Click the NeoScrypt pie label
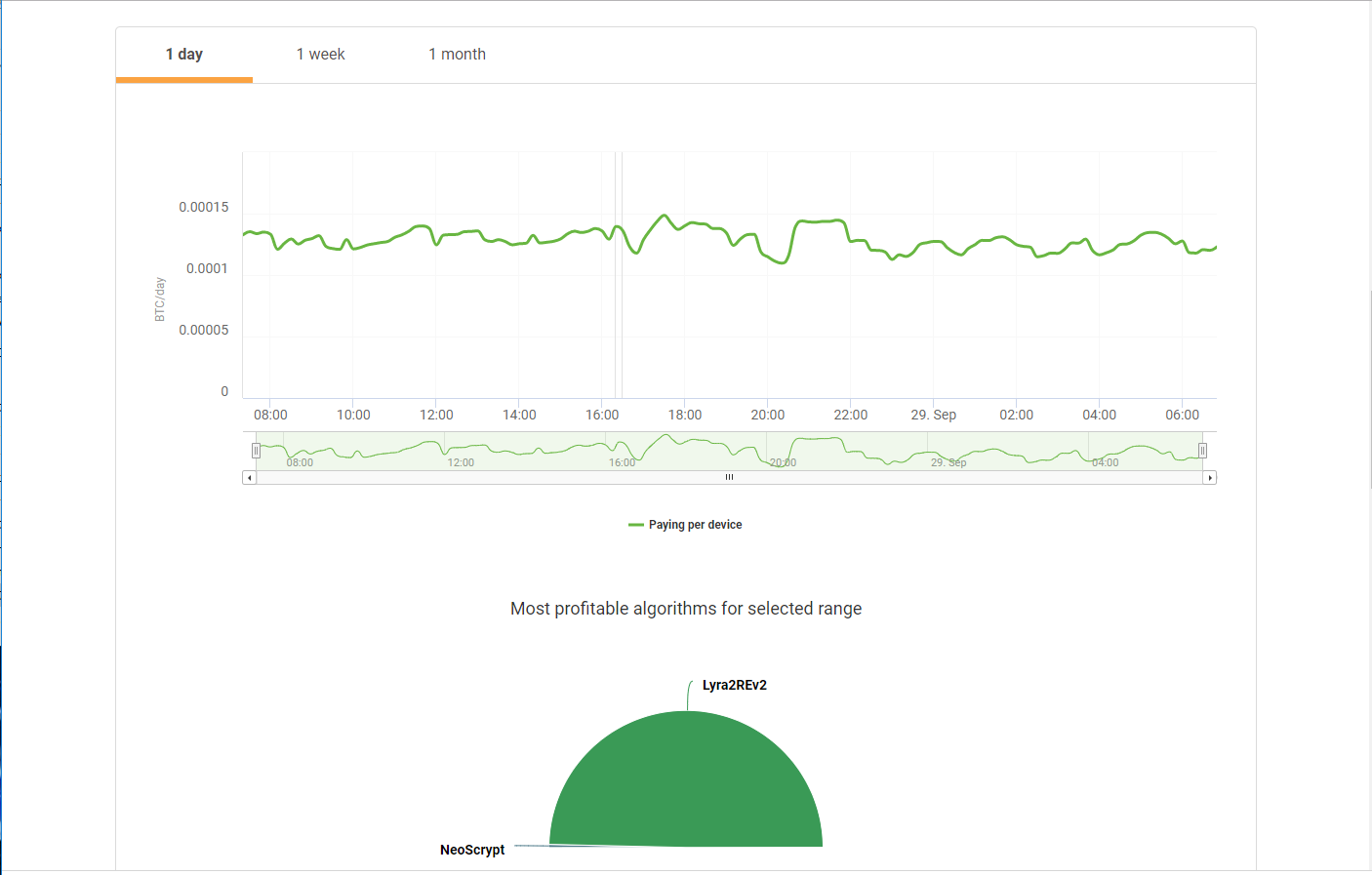 [472, 850]
